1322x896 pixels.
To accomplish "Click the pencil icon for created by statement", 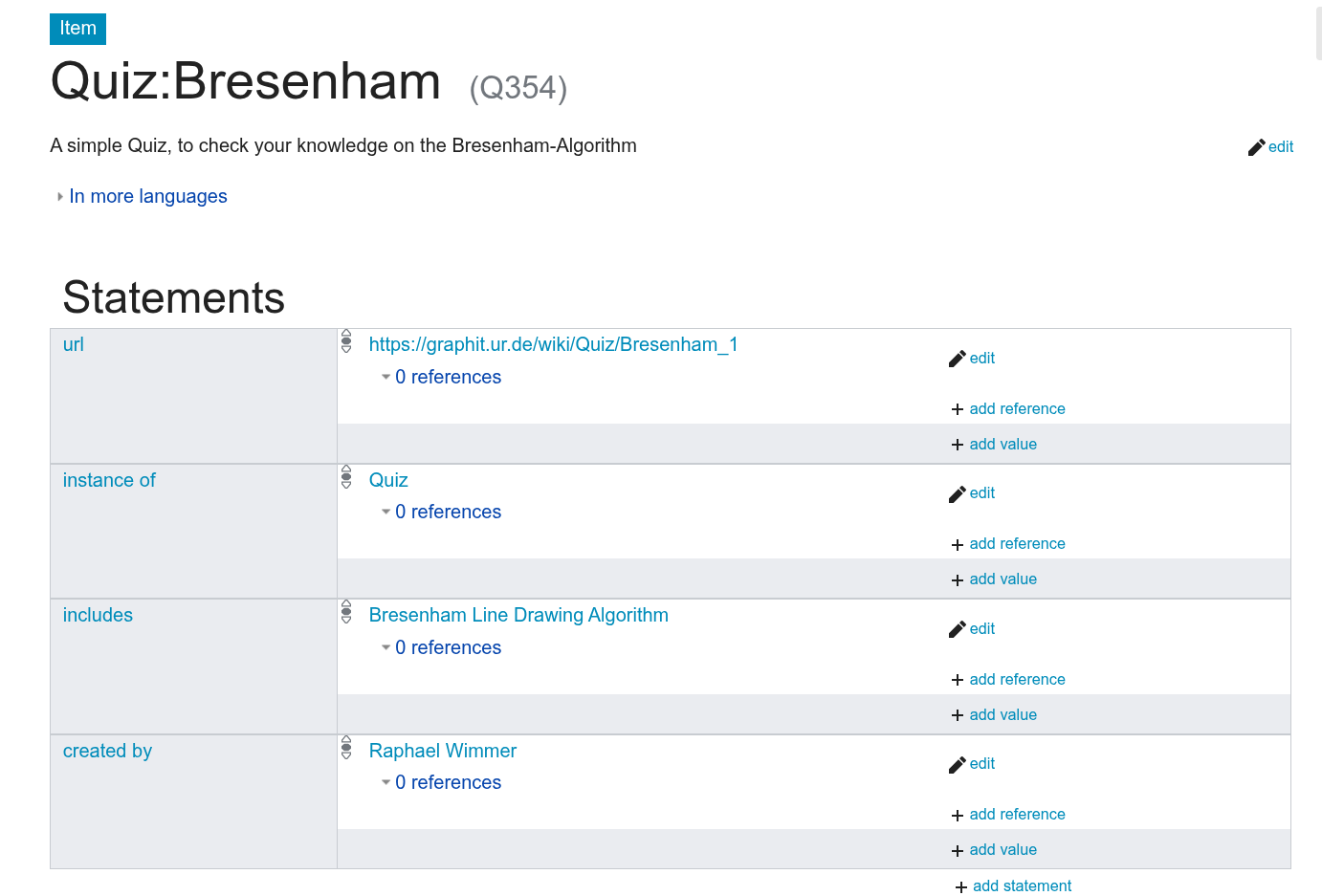I will pyautogui.click(x=957, y=765).
